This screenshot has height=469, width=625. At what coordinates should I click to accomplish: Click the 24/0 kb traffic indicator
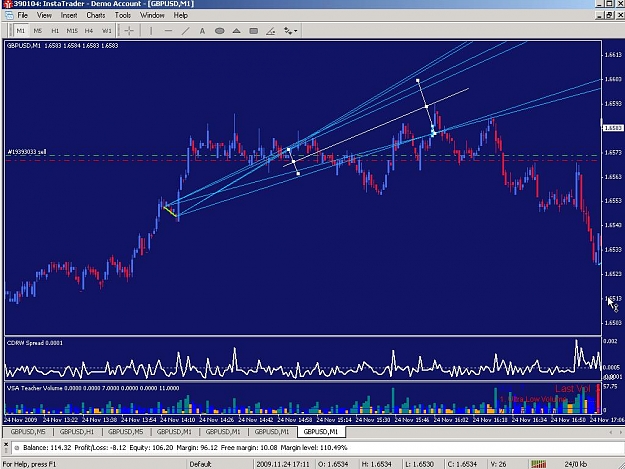[576, 464]
